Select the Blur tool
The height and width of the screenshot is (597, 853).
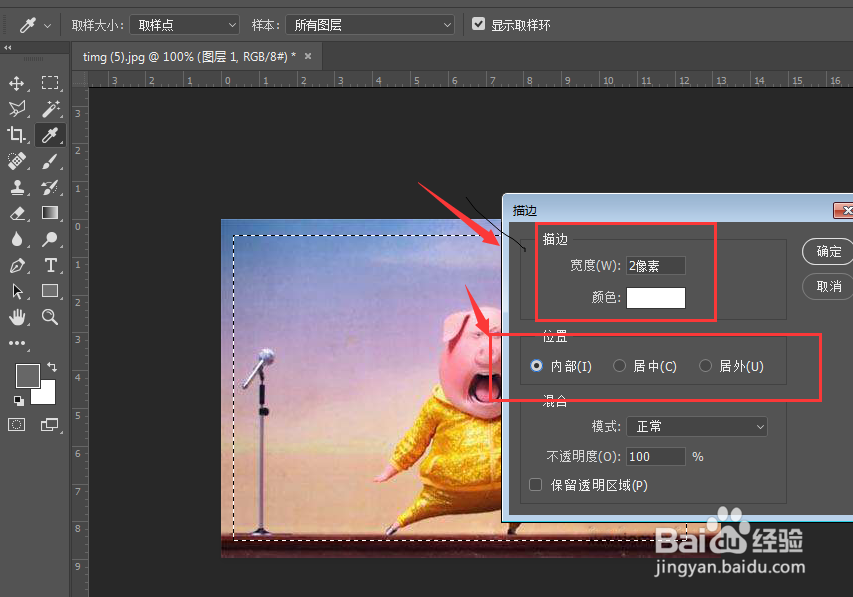16,239
